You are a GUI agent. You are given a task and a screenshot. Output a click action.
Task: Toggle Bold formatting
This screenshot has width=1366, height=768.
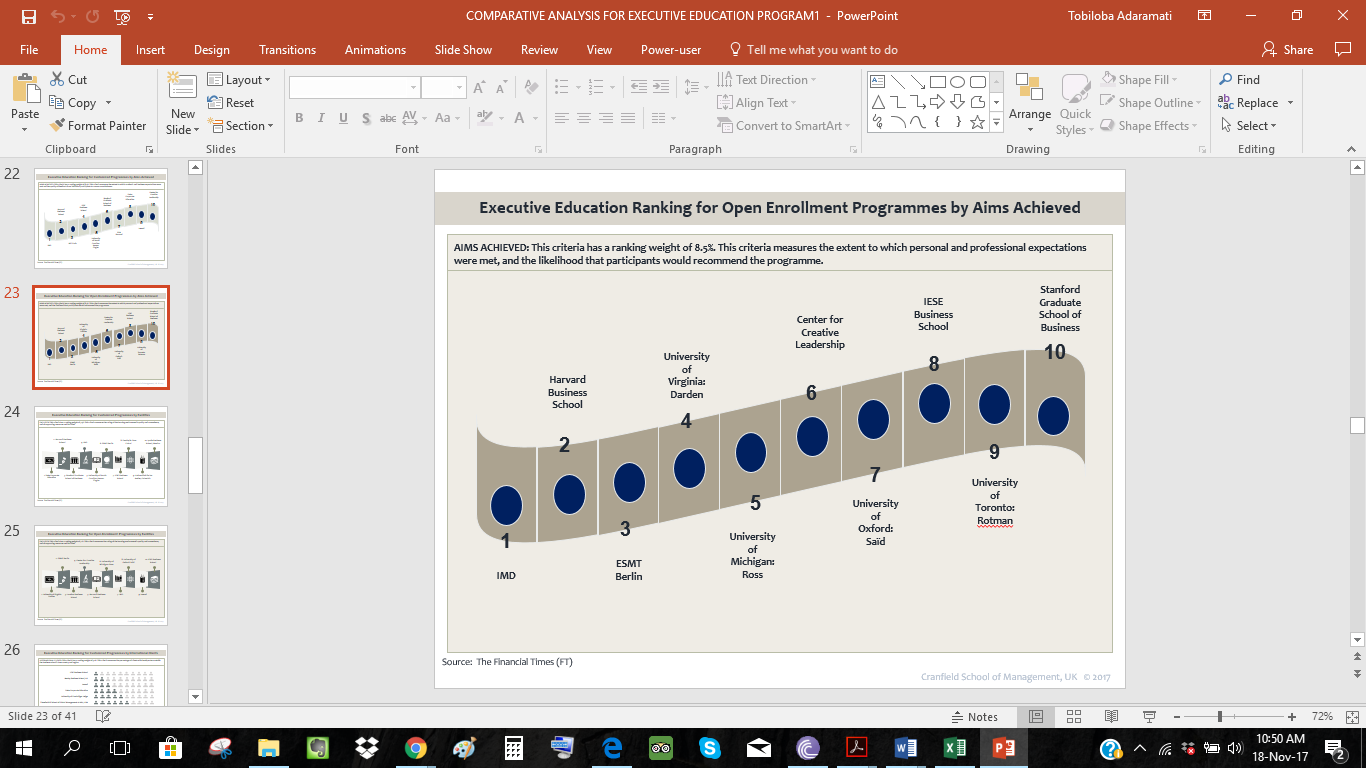299,118
